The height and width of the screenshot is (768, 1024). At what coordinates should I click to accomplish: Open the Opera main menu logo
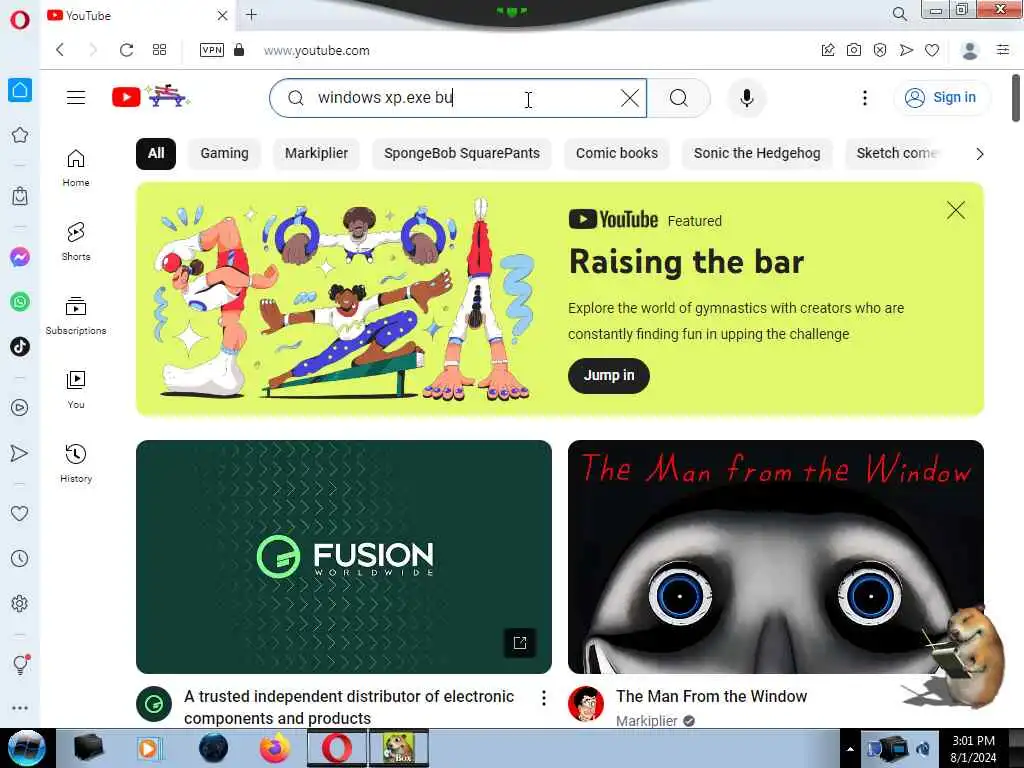(20, 20)
